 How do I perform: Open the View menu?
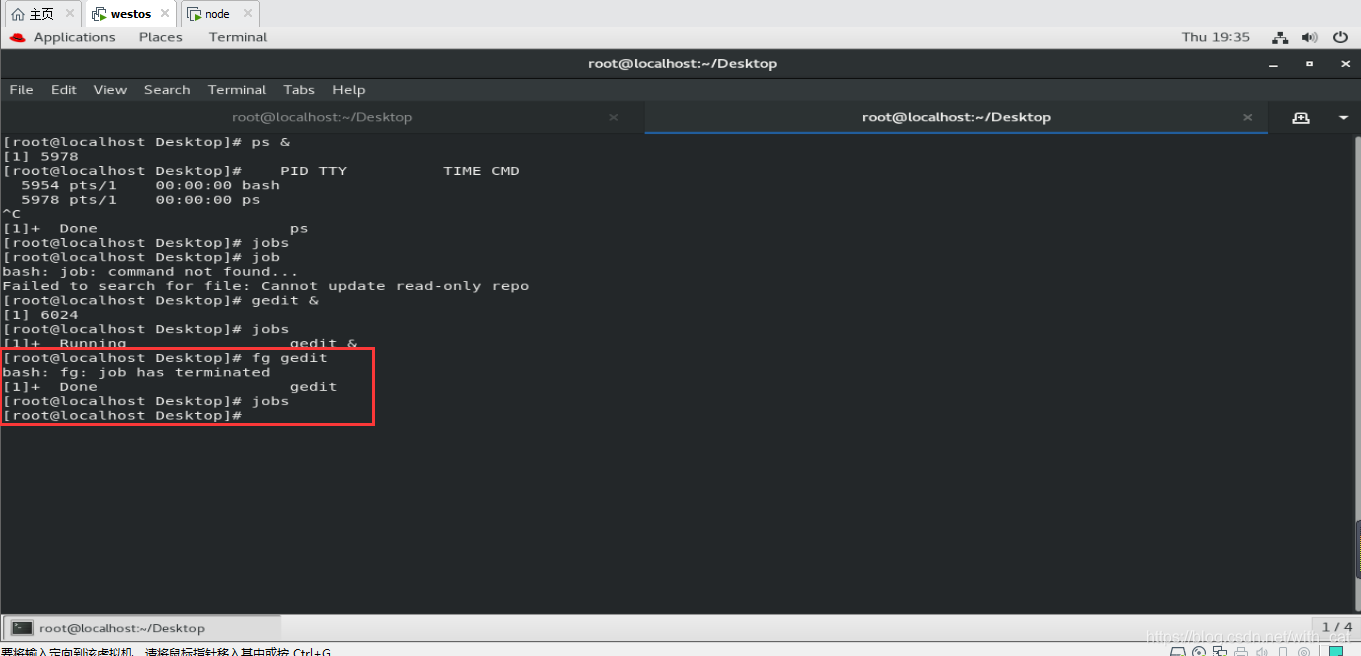(x=110, y=89)
